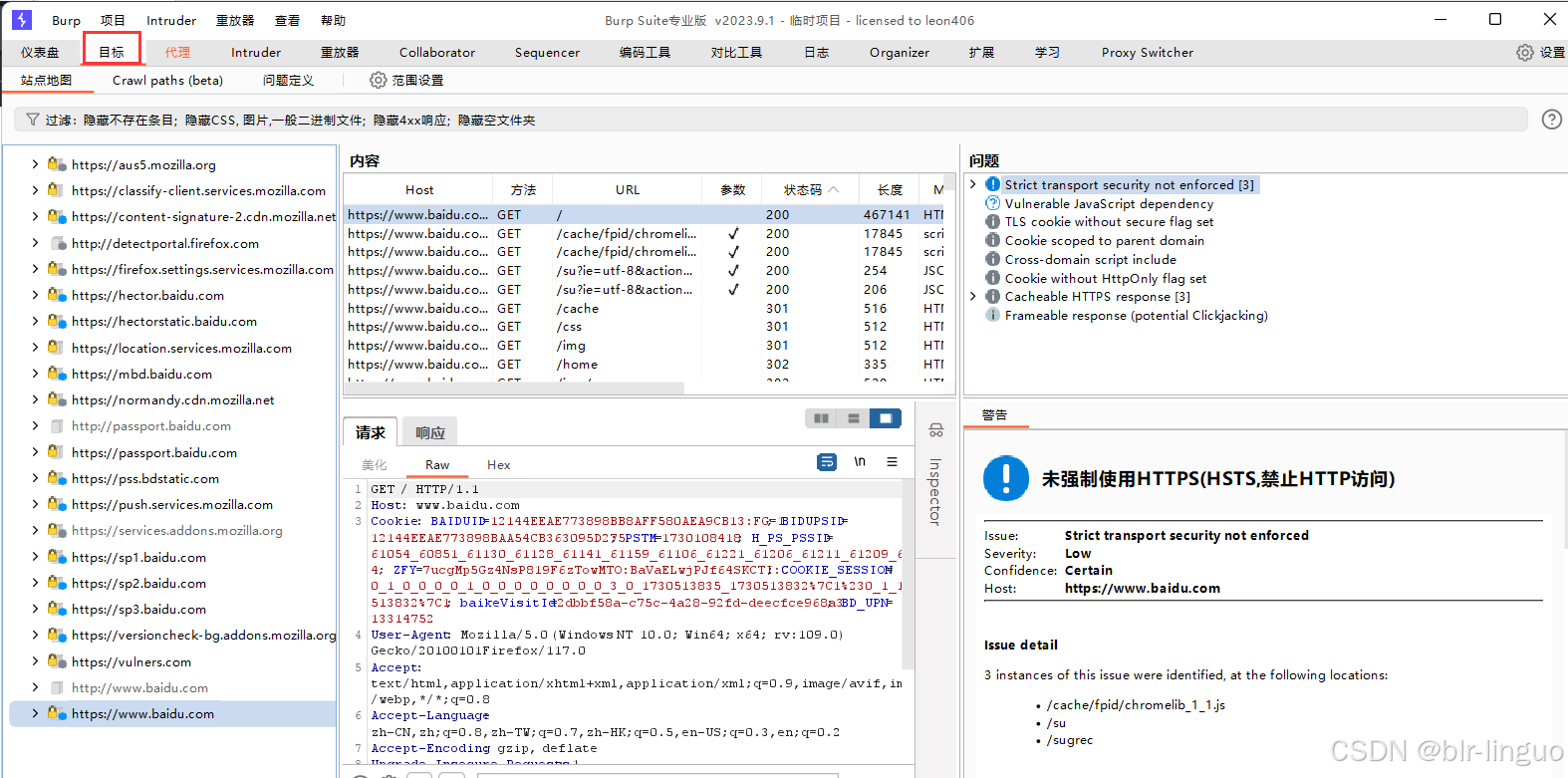Screen dimensions: 1568x778
Task: Open the request editor hamburger menu
Action: pyautogui.click(x=892, y=462)
